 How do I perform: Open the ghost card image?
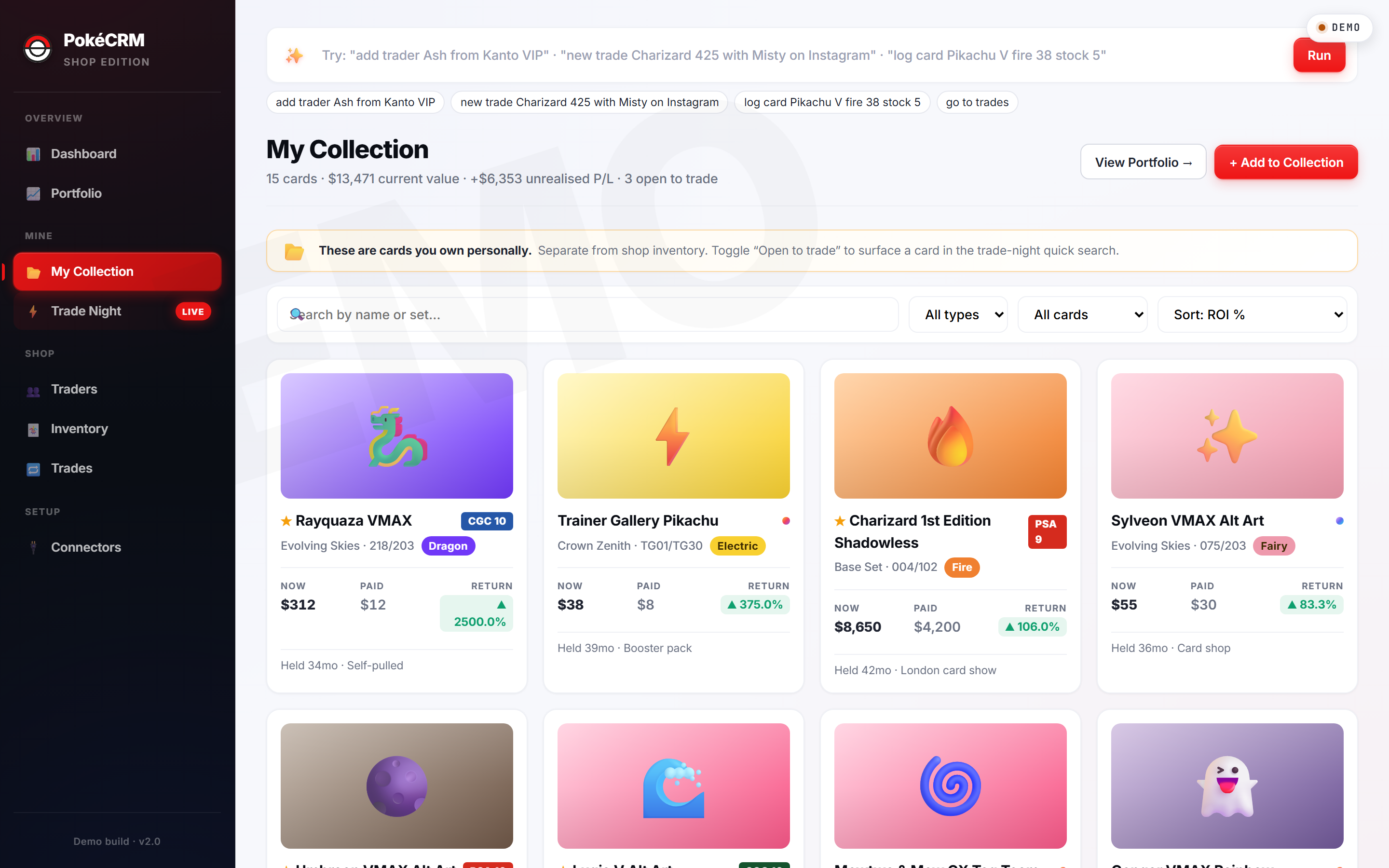click(1227, 786)
